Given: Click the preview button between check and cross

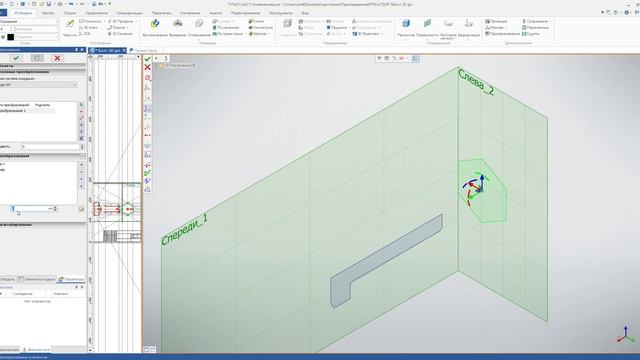Looking at the screenshot, I should tap(37, 58).
